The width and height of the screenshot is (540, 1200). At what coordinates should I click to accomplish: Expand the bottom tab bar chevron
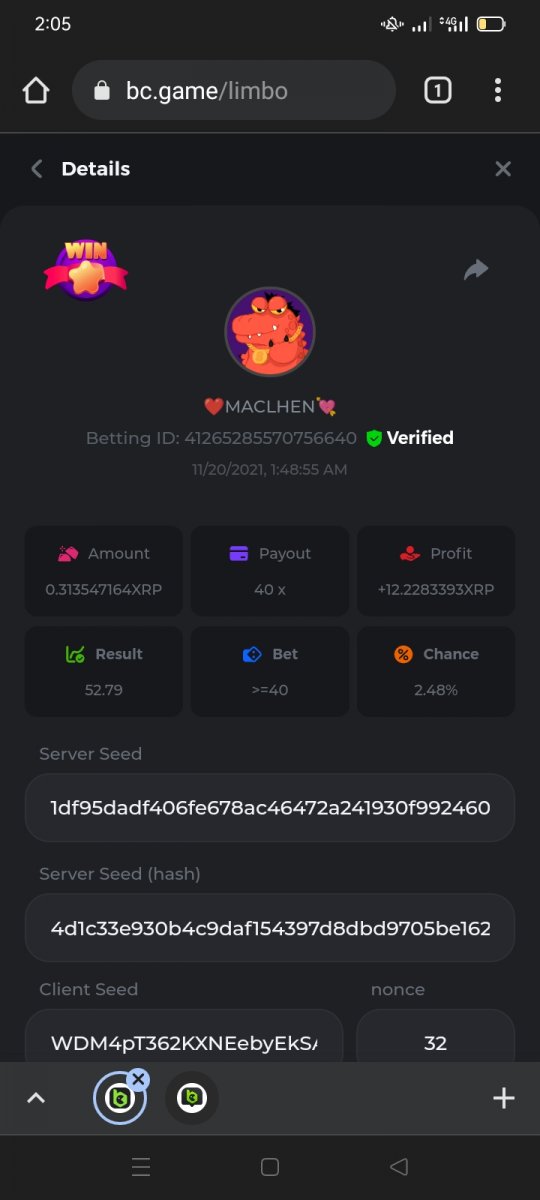click(x=36, y=1098)
